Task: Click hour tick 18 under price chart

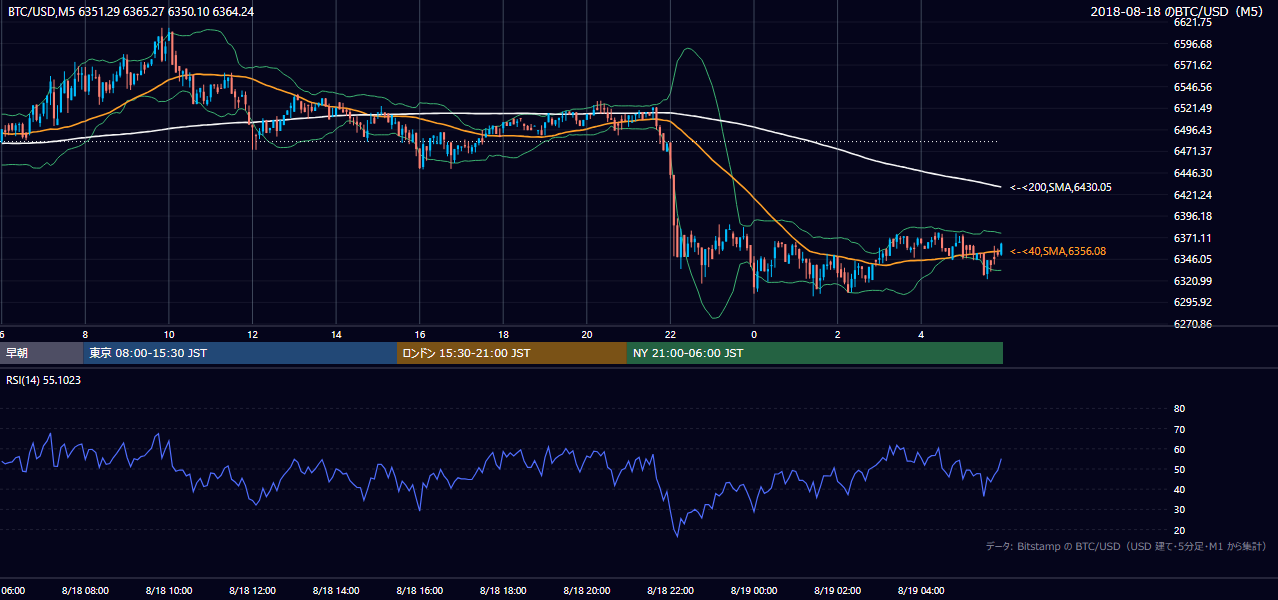Action: [503, 335]
